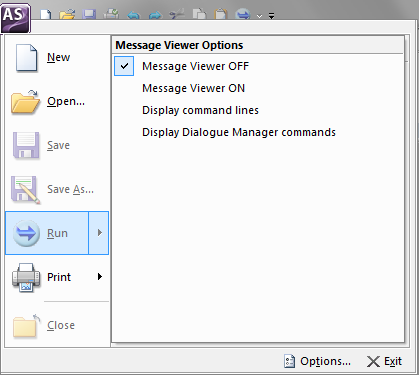Choose Open... from the application menu
This screenshot has height=375, width=419.
57,101
